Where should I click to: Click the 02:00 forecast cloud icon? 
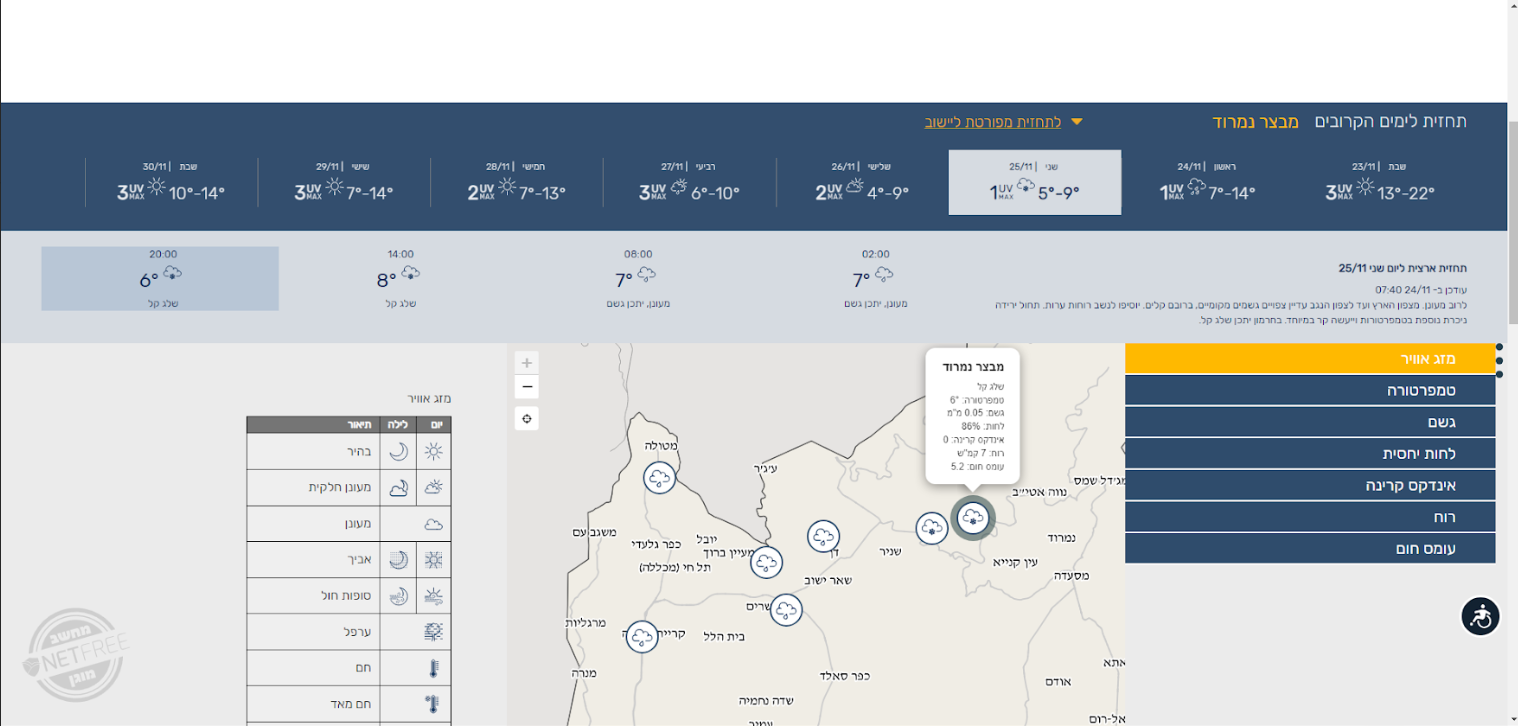884,273
